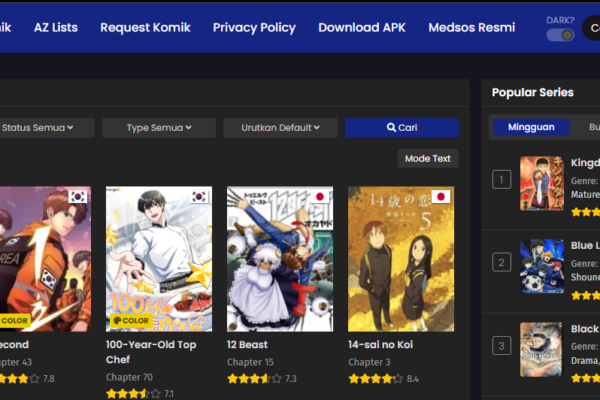The image size is (600, 400).
Task: Click the 7.3 rating value of 12 Beast
Action: point(291,379)
